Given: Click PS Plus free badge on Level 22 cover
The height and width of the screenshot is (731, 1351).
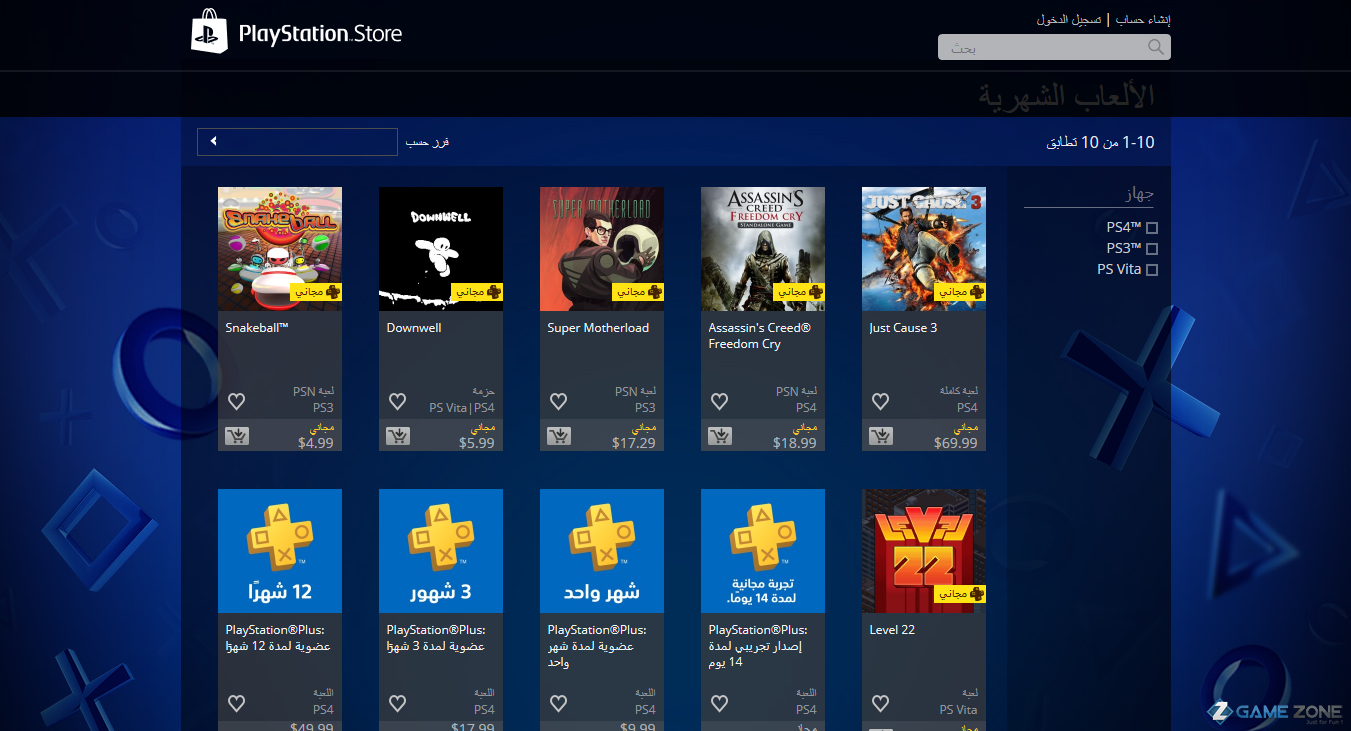Looking at the screenshot, I should [960, 594].
